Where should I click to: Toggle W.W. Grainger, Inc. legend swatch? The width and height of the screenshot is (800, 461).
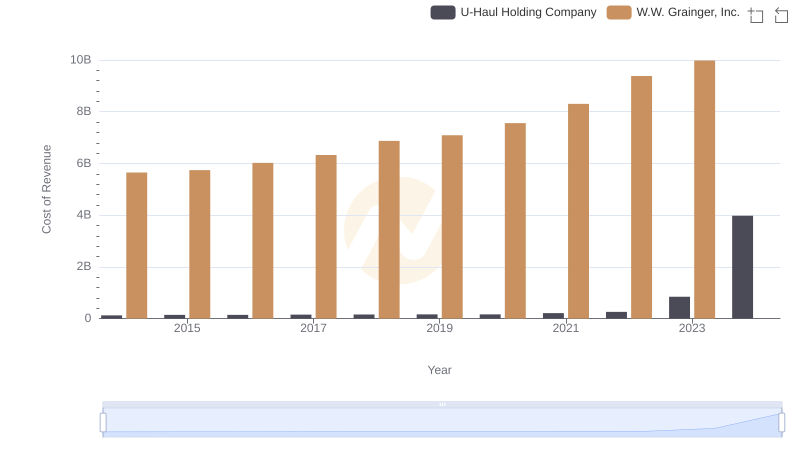point(619,12)
